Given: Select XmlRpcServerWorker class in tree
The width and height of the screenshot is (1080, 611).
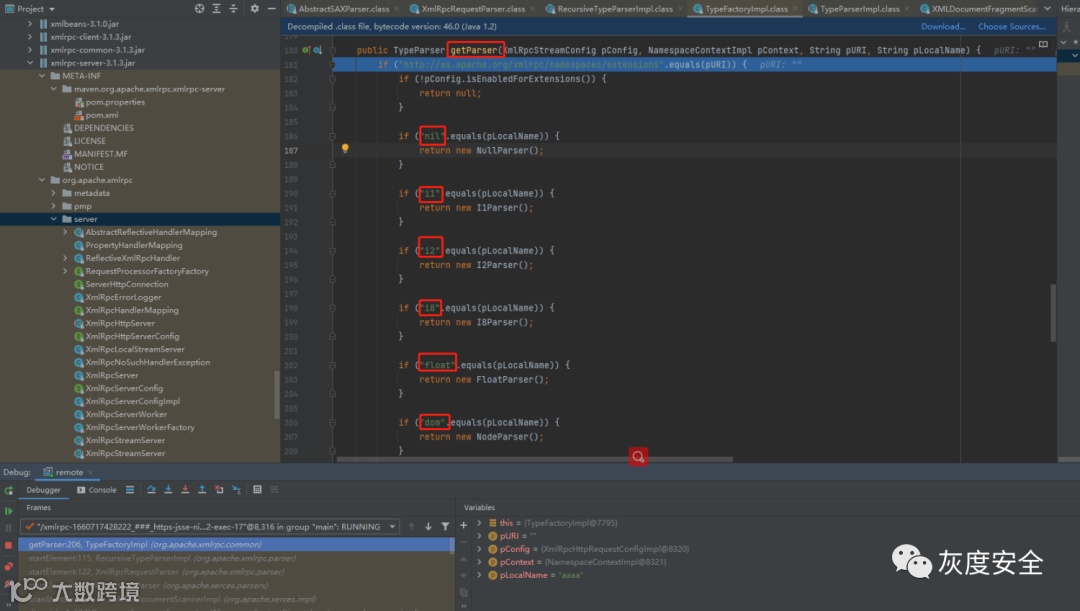Looking at the screenshot, I should [x=125, y=415].
